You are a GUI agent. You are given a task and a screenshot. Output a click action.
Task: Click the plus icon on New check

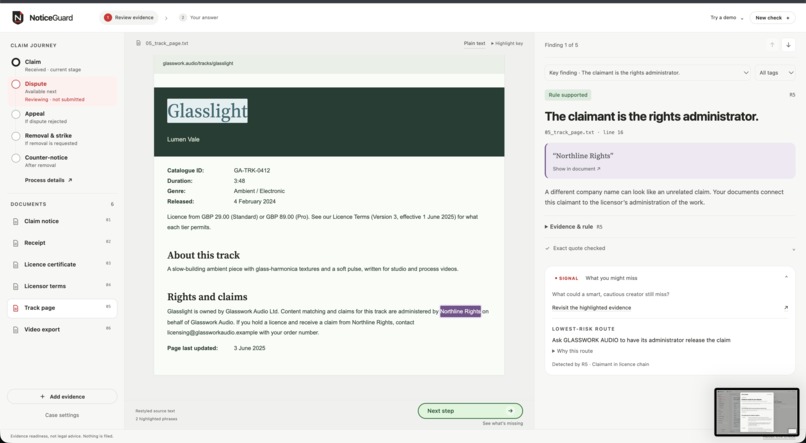point(787,18)
